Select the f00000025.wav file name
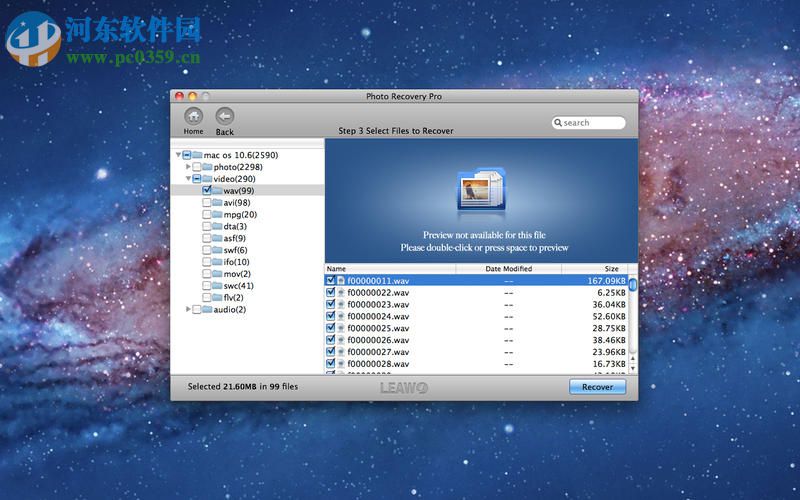The width and height of the screenshot is (800, 500). pyautogui.click(x=378, y=329)
